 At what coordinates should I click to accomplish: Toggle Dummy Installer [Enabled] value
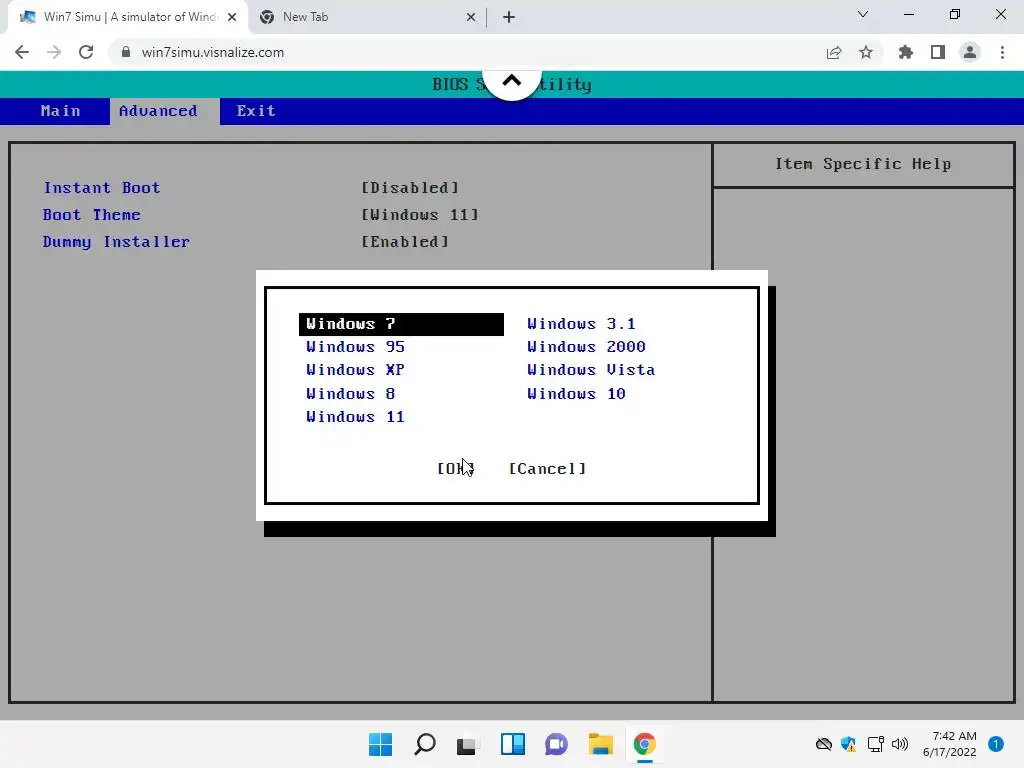coord(405,242)
